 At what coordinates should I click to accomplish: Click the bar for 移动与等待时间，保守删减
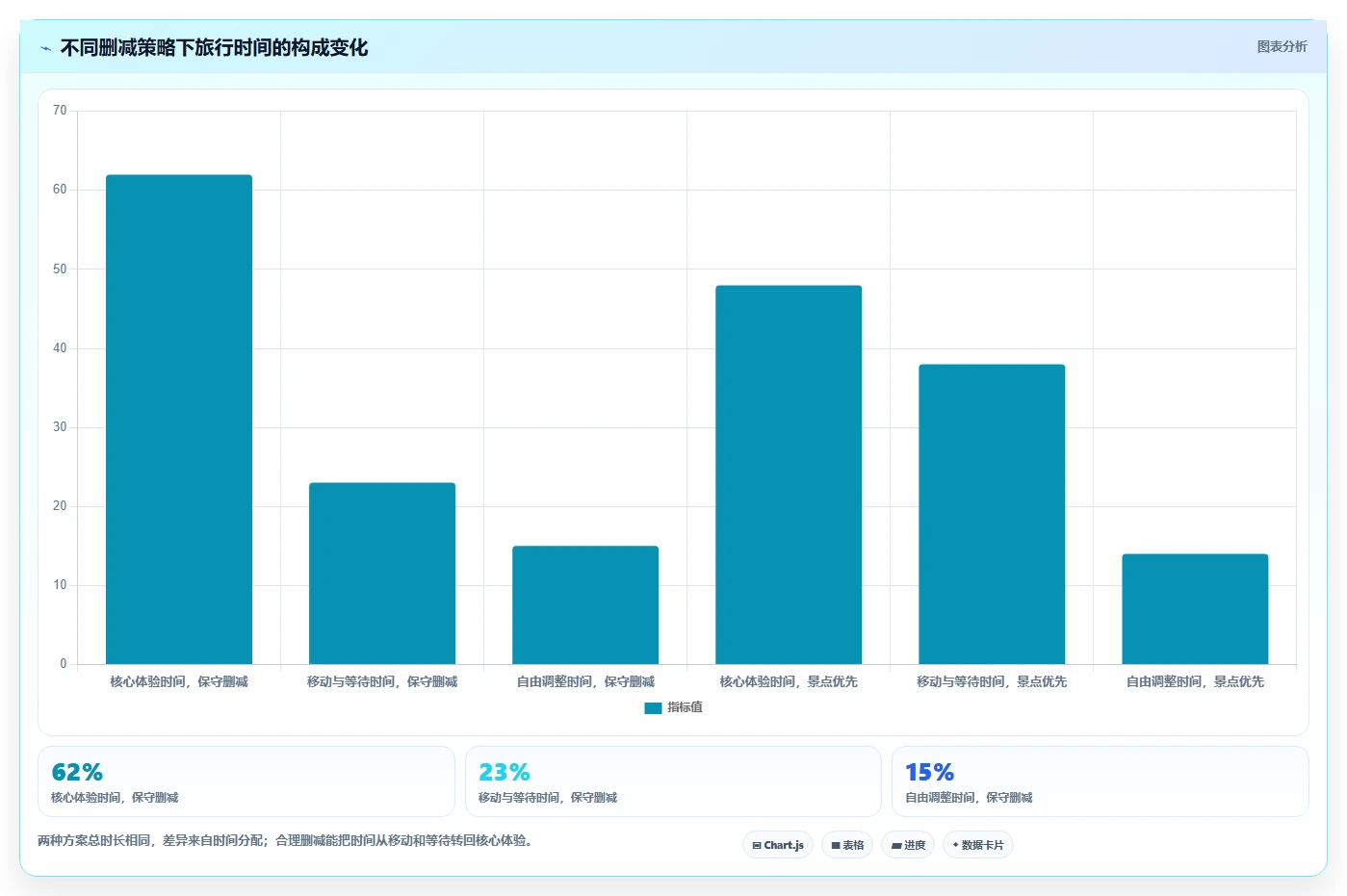coord(382,574)
